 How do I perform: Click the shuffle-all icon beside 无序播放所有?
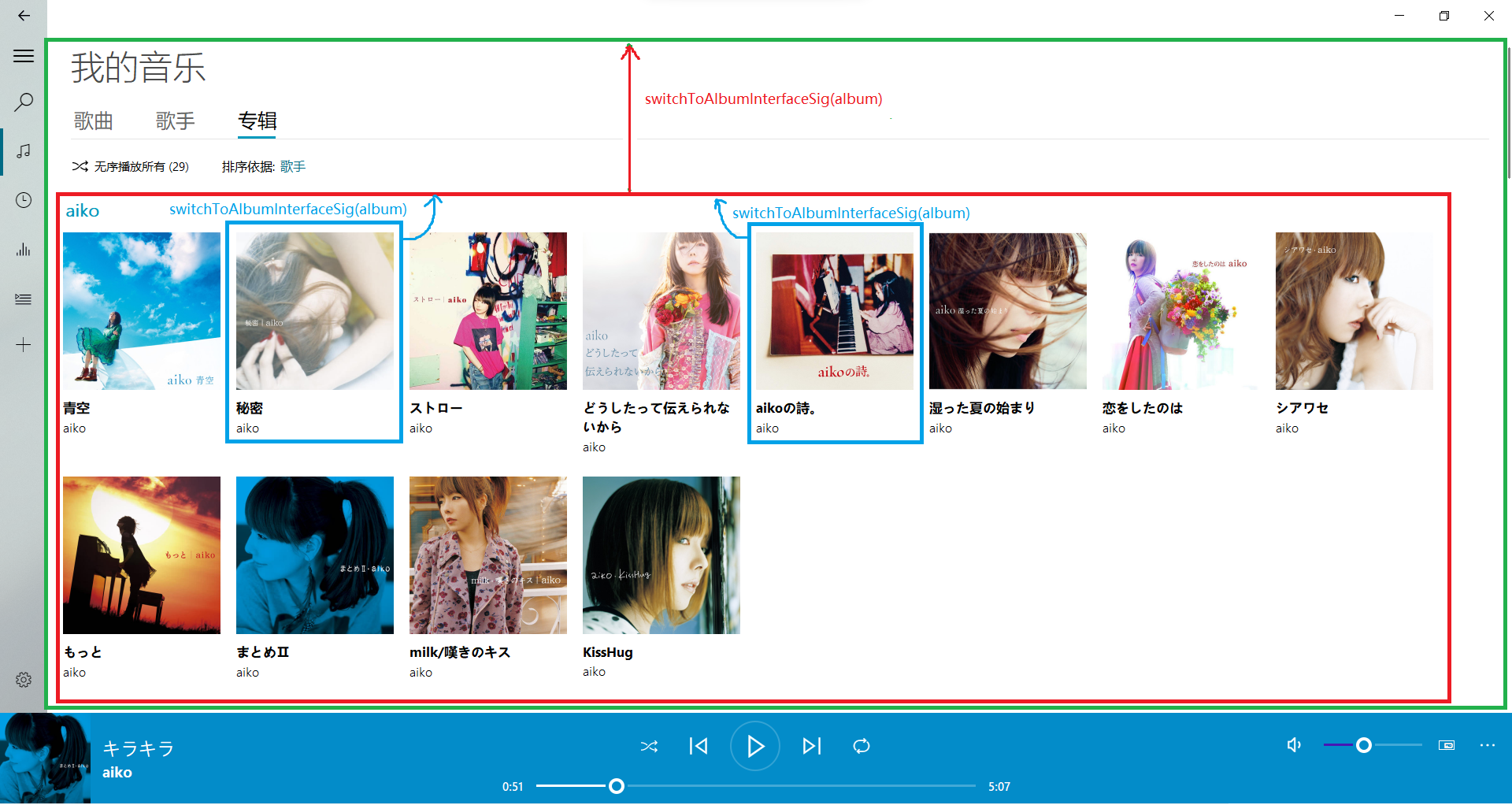[x=80, y=166]
